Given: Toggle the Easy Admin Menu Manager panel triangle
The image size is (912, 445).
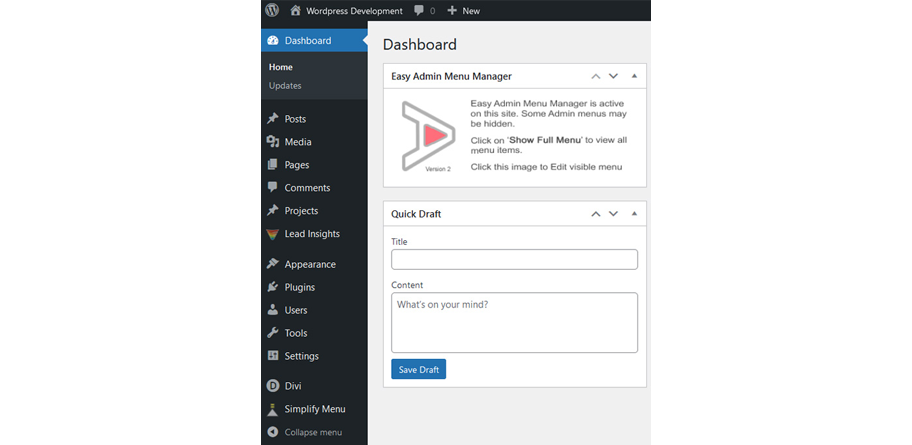Looking at the screenshot, I should [635, 76].
